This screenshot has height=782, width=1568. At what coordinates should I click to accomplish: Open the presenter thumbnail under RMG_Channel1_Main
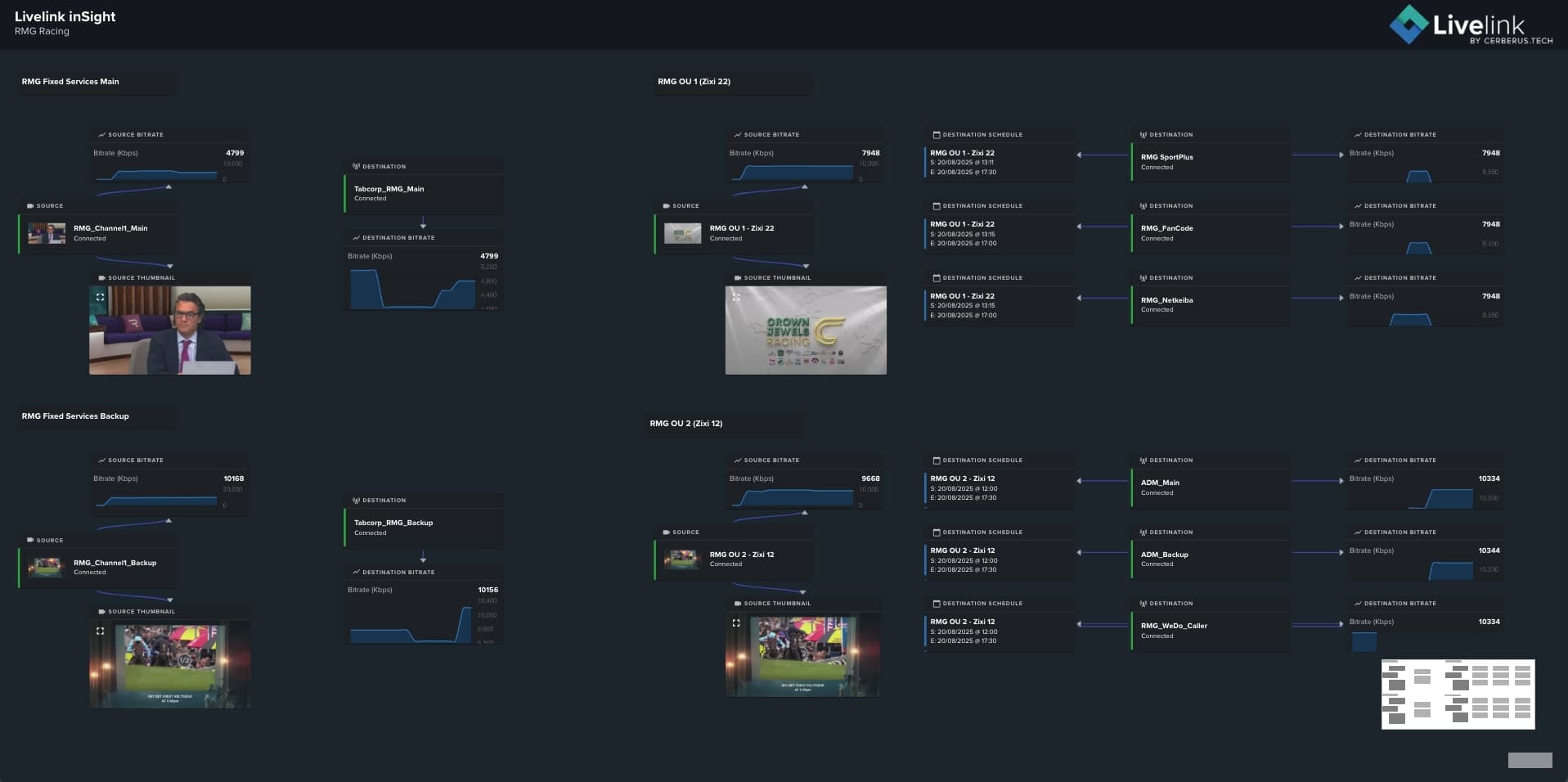(x=170, y=330)
